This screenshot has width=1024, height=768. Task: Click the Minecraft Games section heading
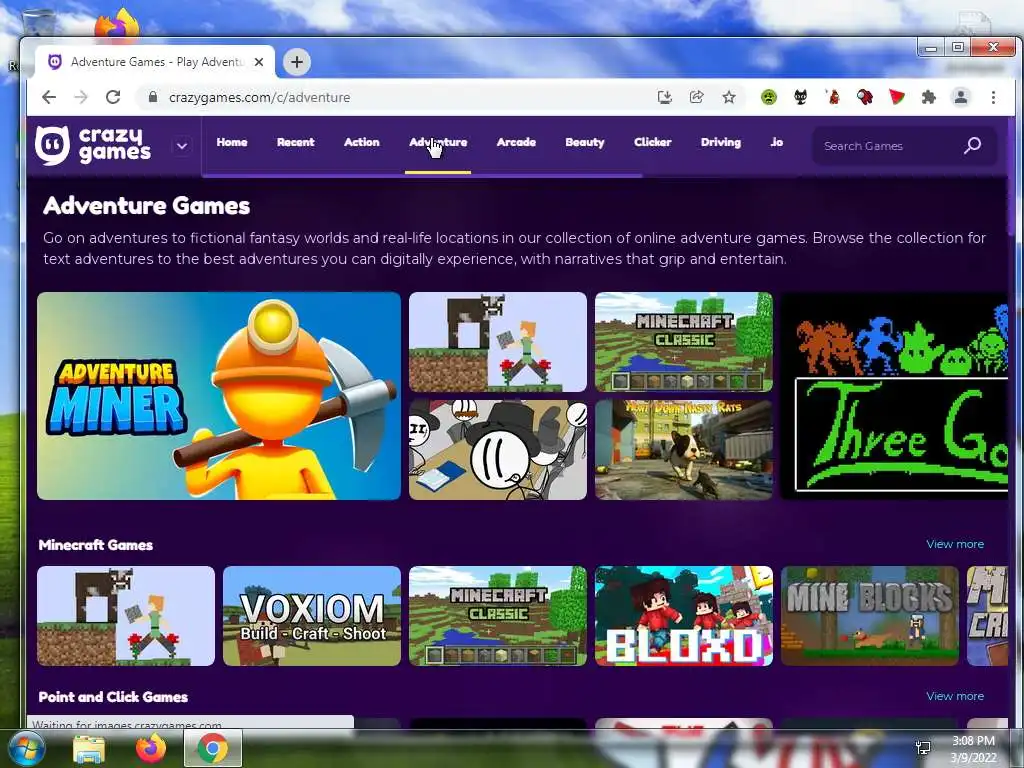(96, 545)
